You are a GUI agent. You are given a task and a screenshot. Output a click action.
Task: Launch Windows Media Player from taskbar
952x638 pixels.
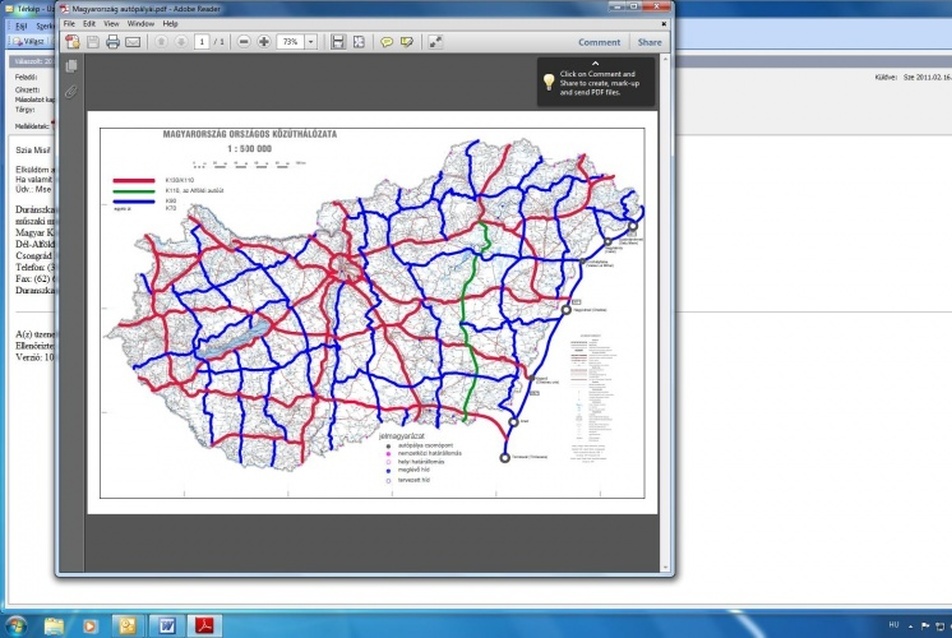point(90,625)
